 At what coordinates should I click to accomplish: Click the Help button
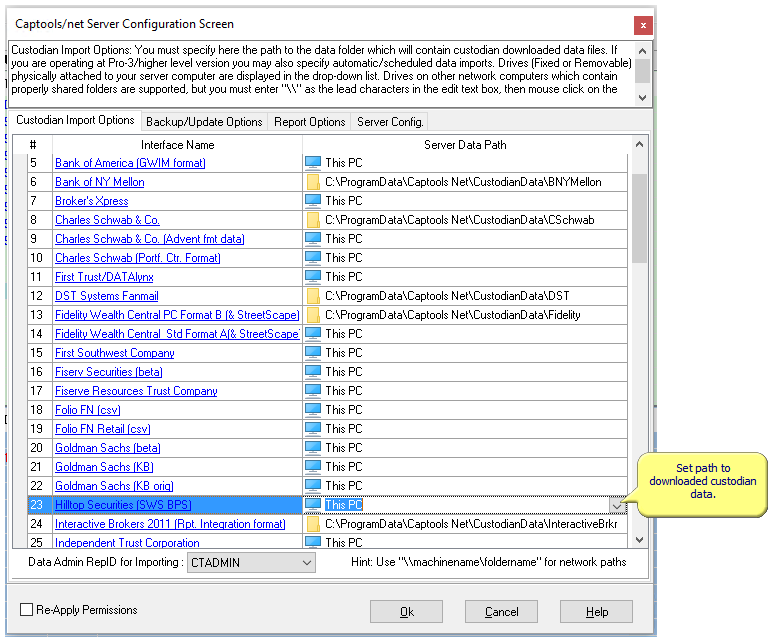tap(596, 612)
